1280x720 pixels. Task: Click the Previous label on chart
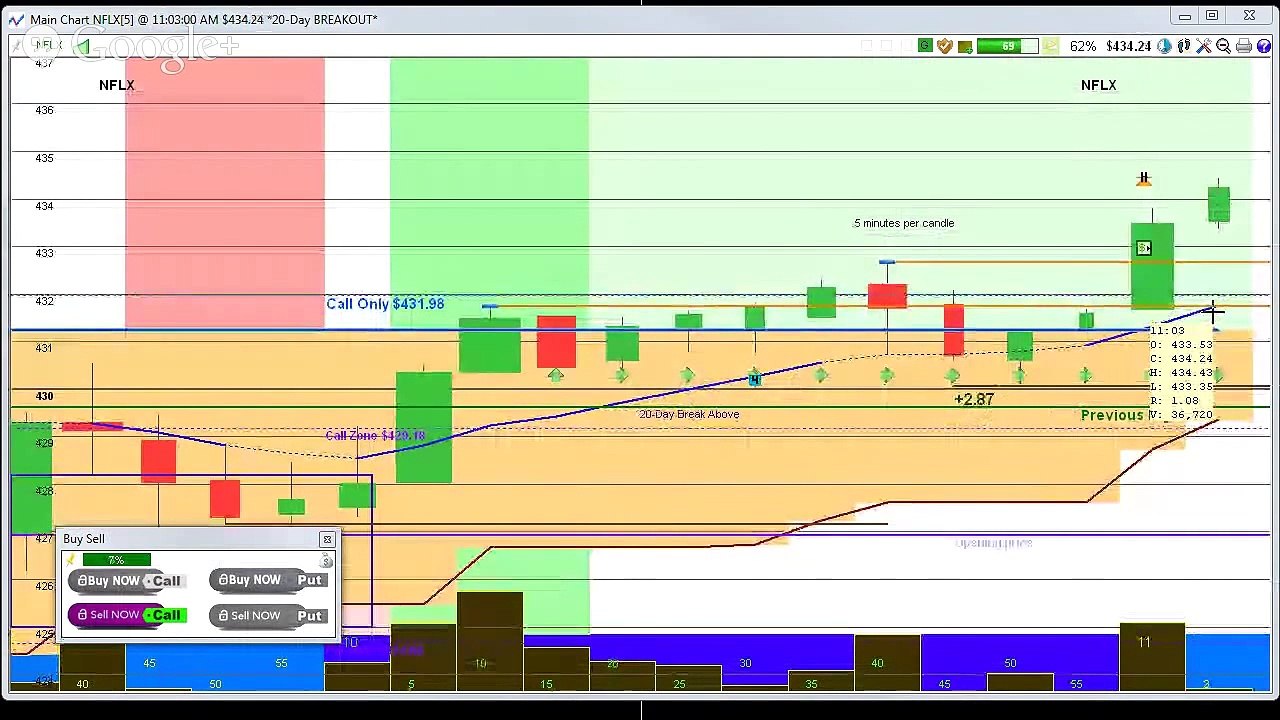click(x=1112, y=415)
